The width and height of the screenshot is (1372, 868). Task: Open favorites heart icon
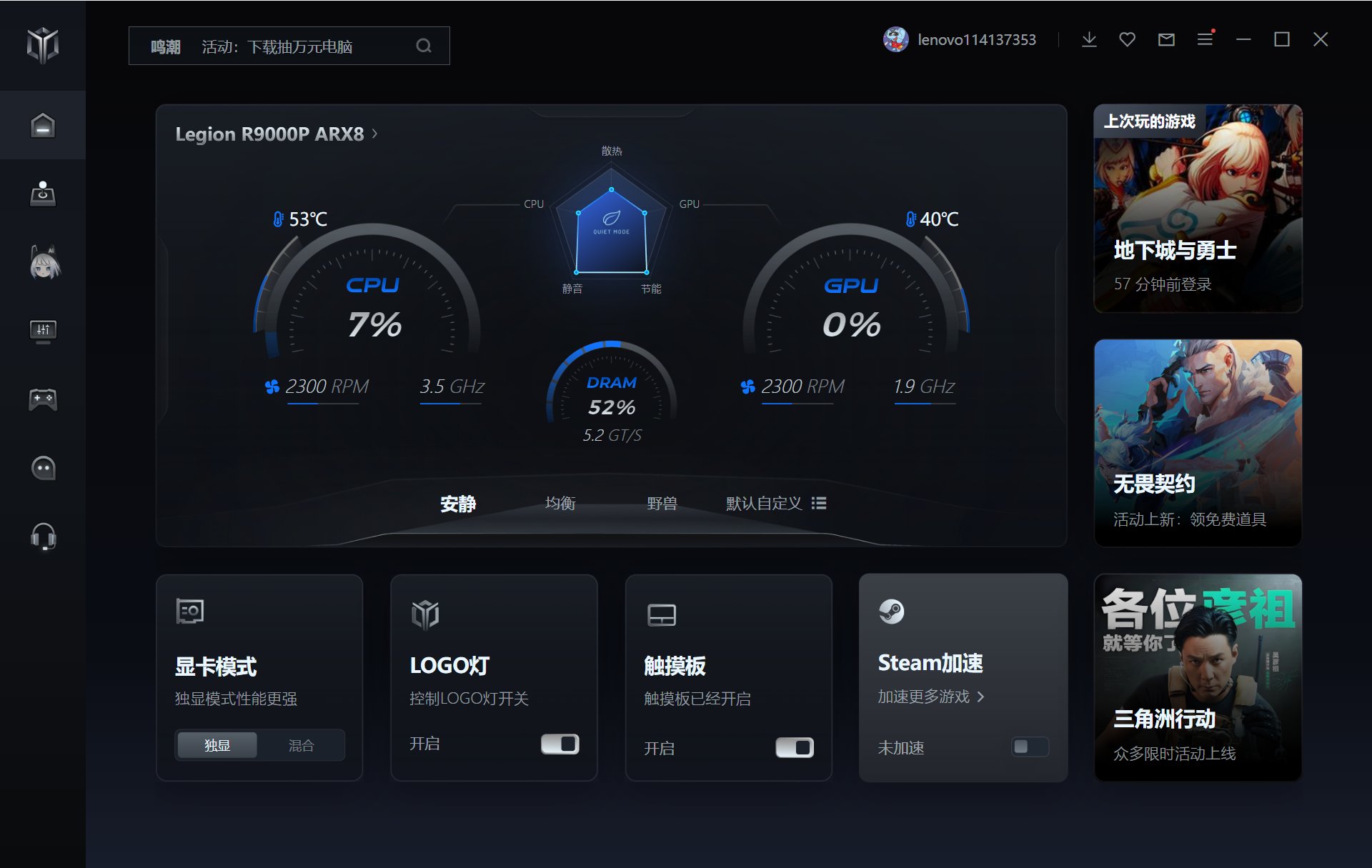[x=1127, y=39]
